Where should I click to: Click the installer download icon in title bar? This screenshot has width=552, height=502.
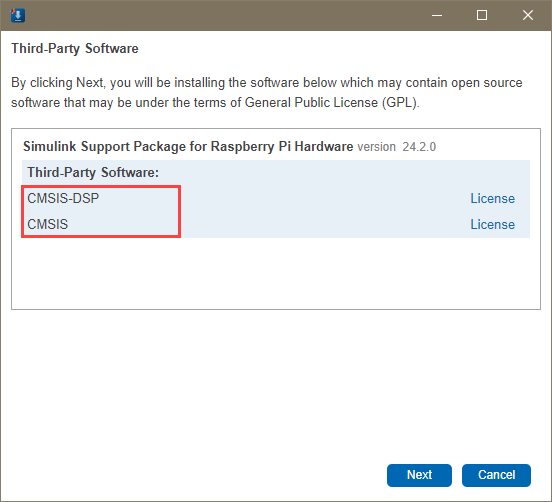17,15
